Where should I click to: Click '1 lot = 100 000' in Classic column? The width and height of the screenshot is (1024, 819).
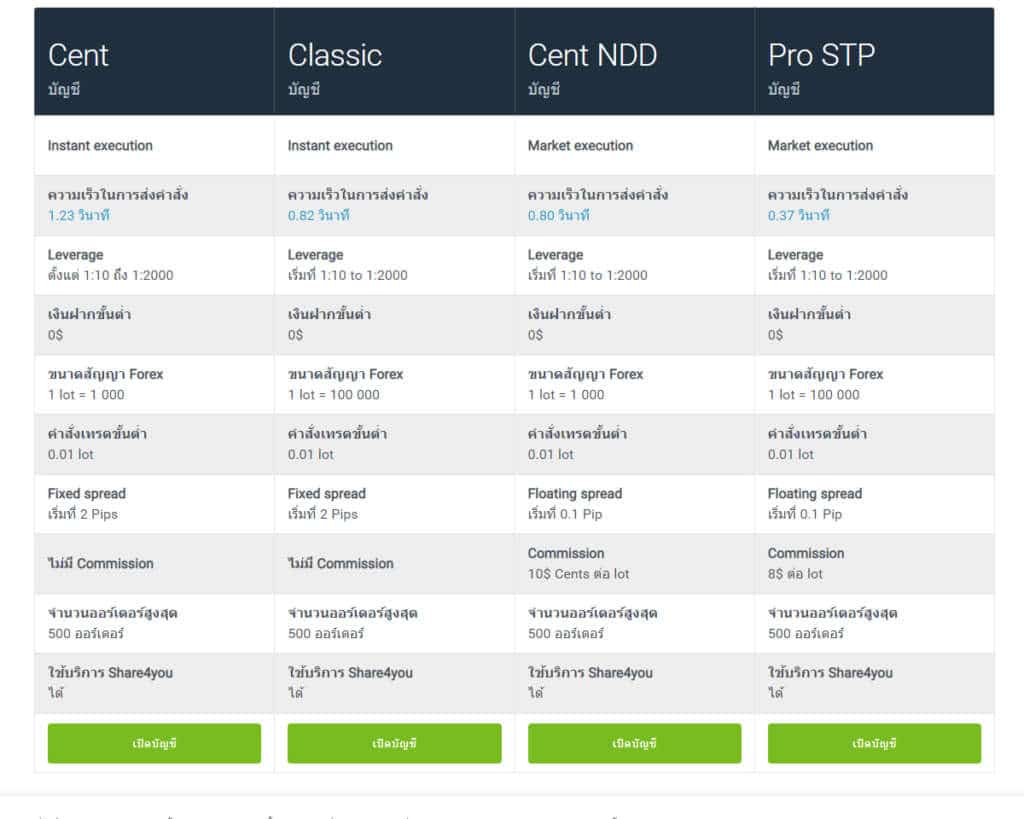[x=334, y=394]
